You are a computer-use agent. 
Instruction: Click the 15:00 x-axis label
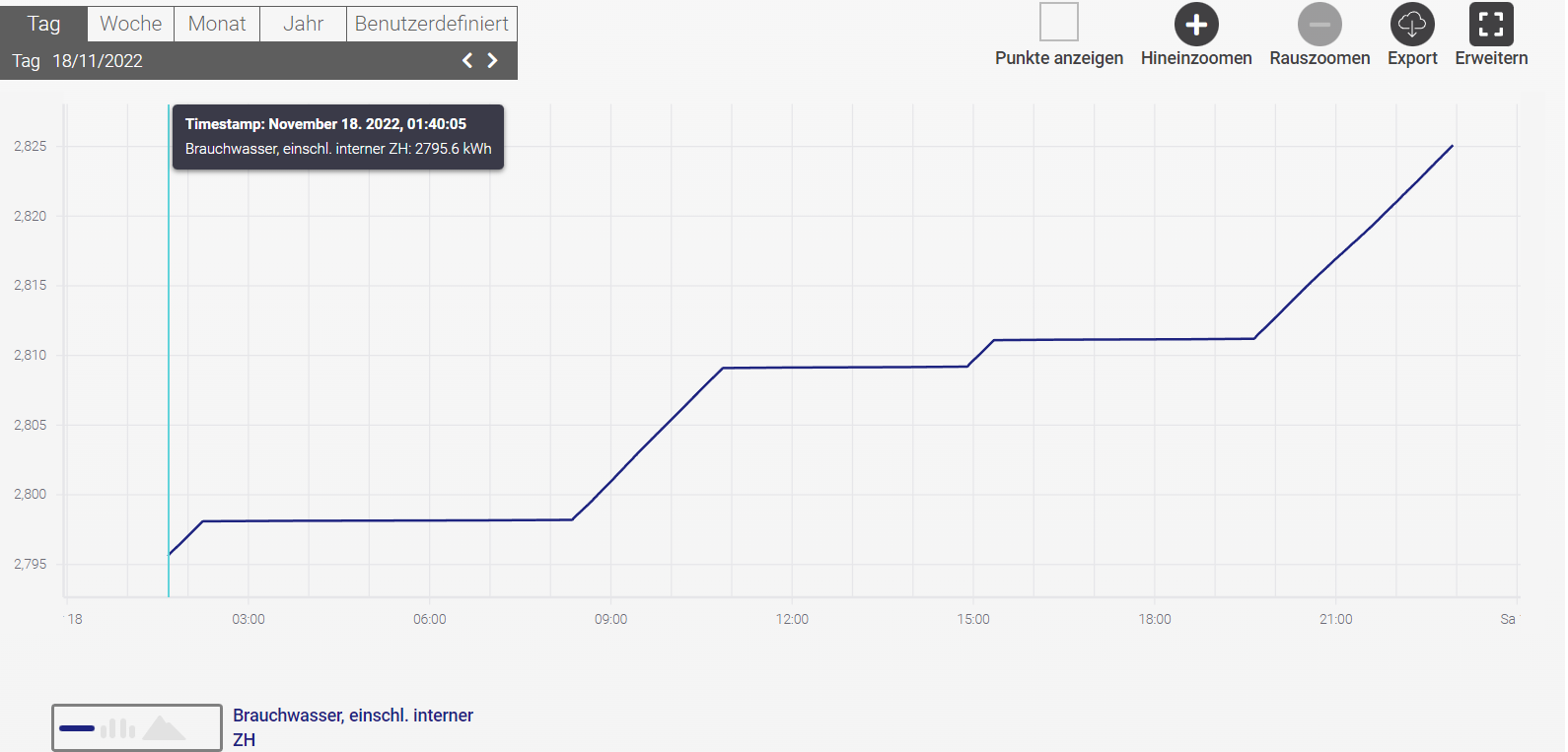point(973,619)
